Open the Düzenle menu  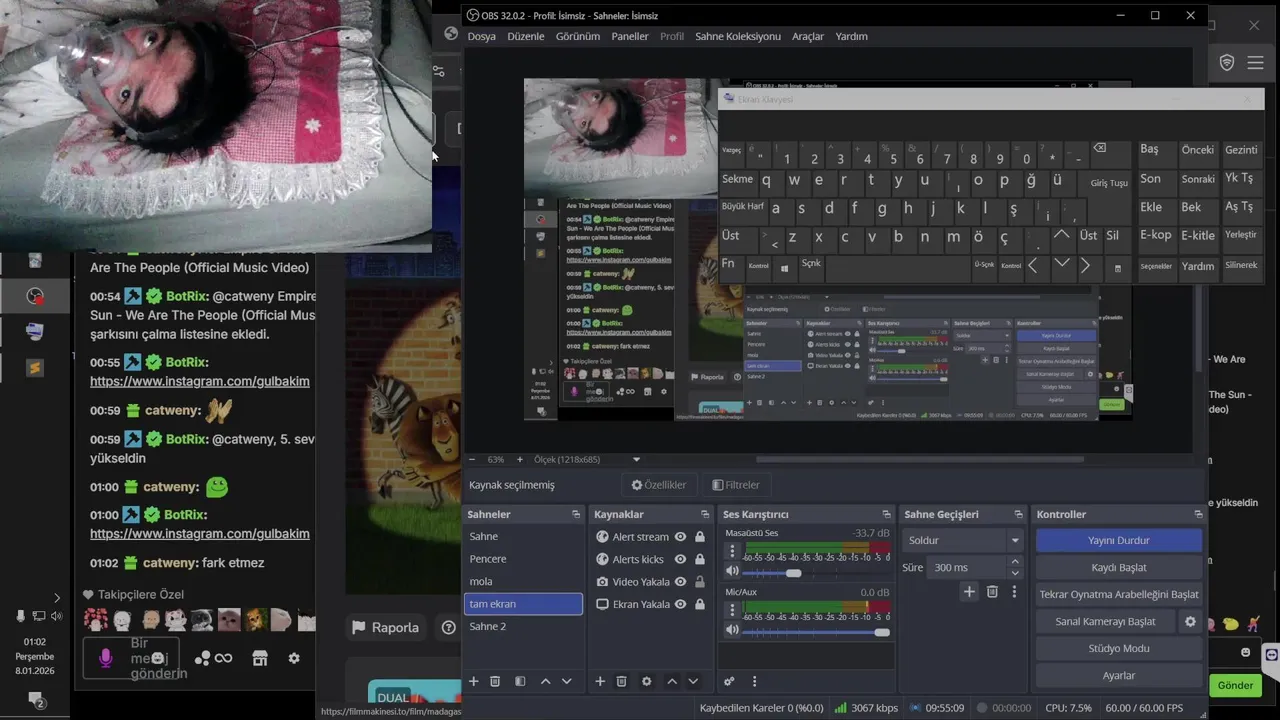[x=526, y=36]
